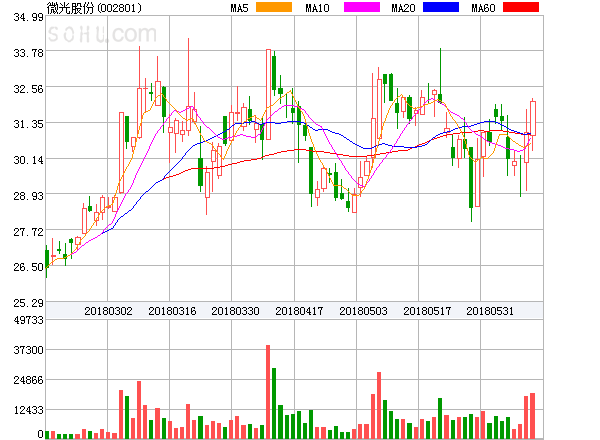Click the 33.78 price axis label

click(28, 53)
